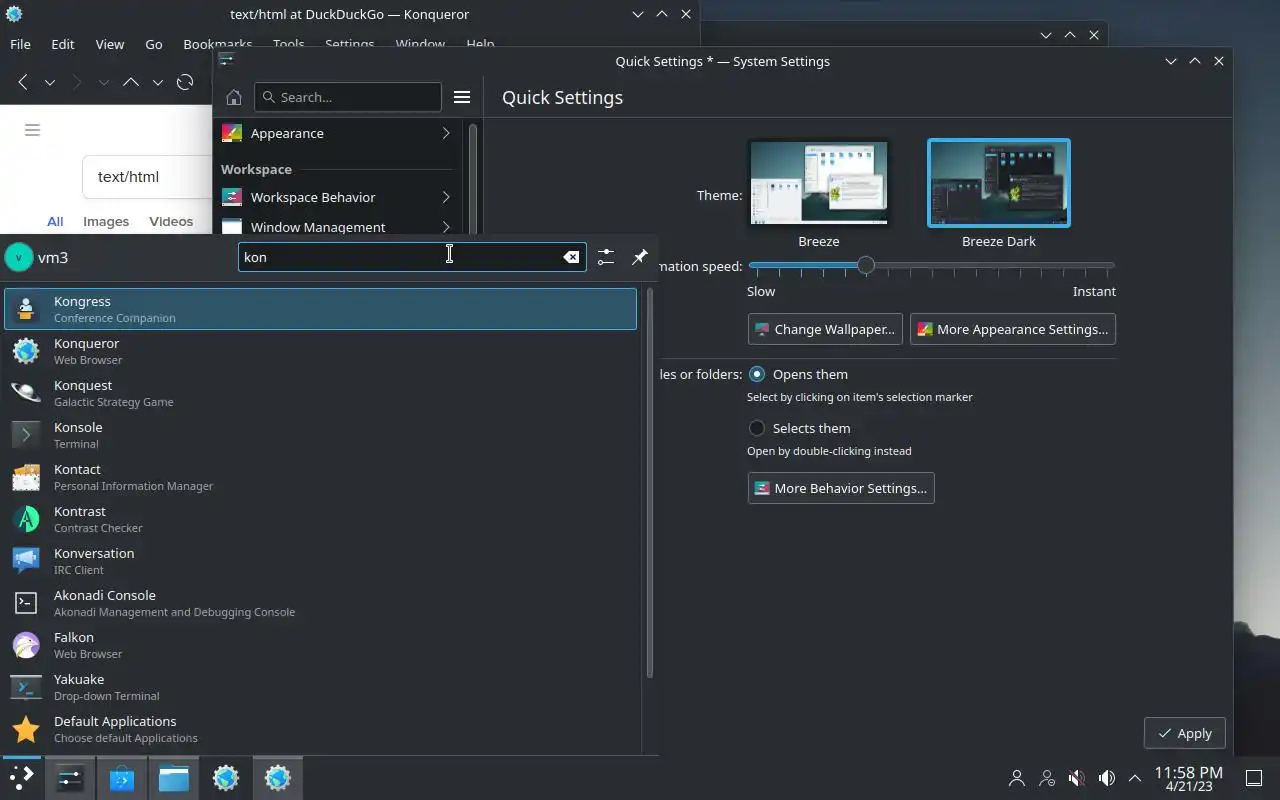This screenshot has height=800, width=1280.
Task: Choose the Breeze Dark theme thumbnail
Action: tap(999, 183)
